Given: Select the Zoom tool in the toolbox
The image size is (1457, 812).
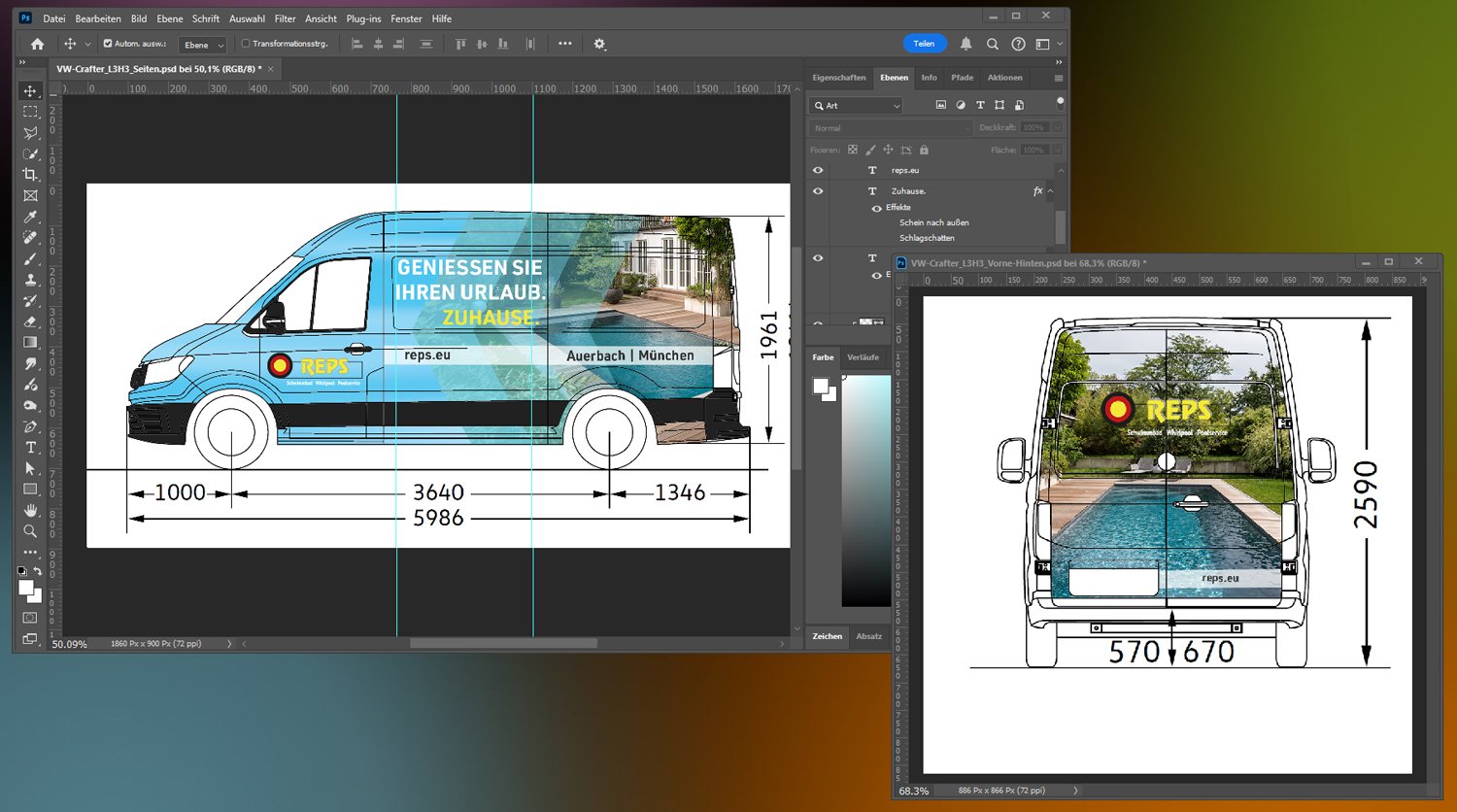Looking at the screenshot, I should [30, 531].
